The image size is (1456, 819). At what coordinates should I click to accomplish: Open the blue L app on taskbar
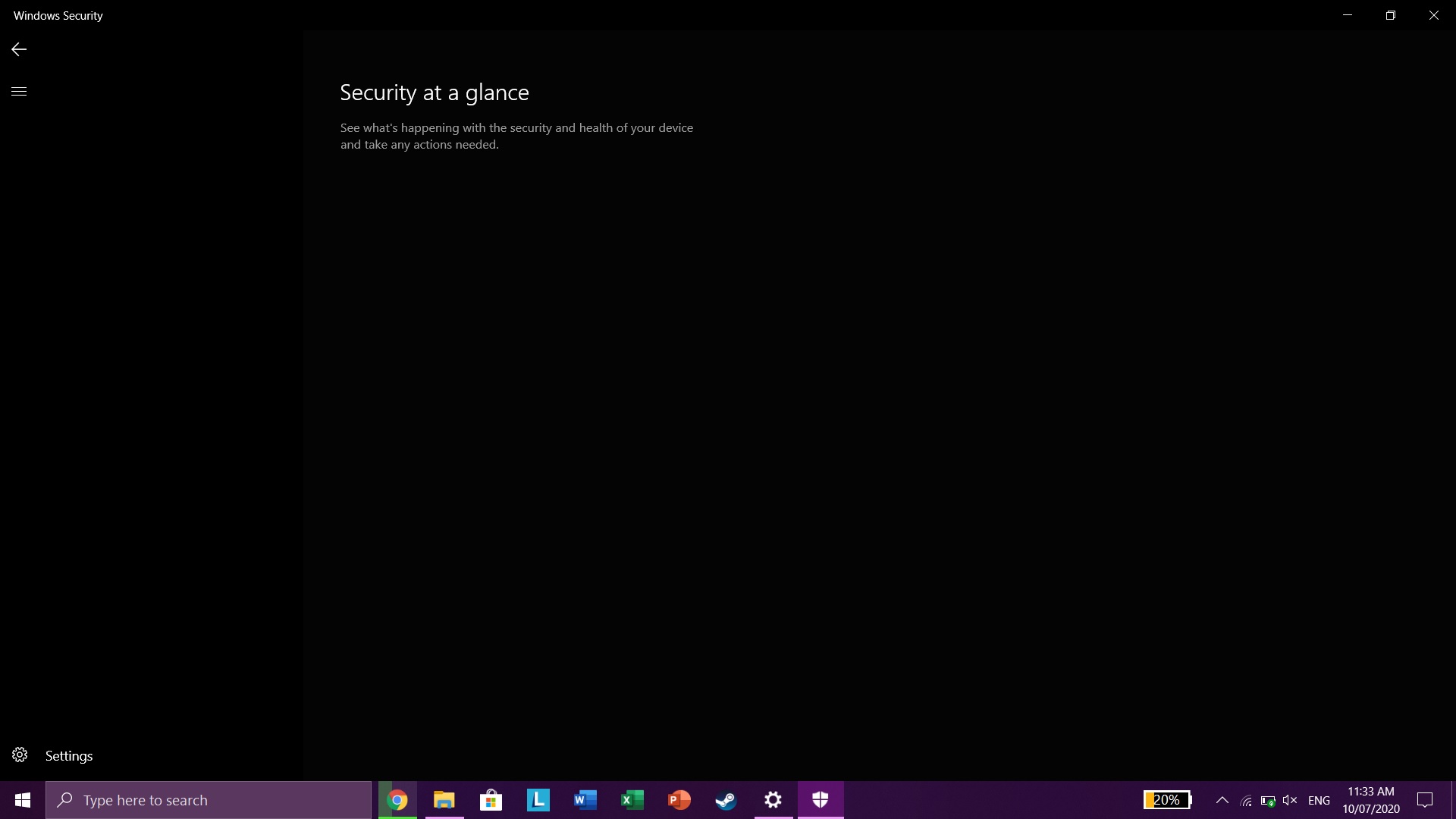(x=538, y=800)
